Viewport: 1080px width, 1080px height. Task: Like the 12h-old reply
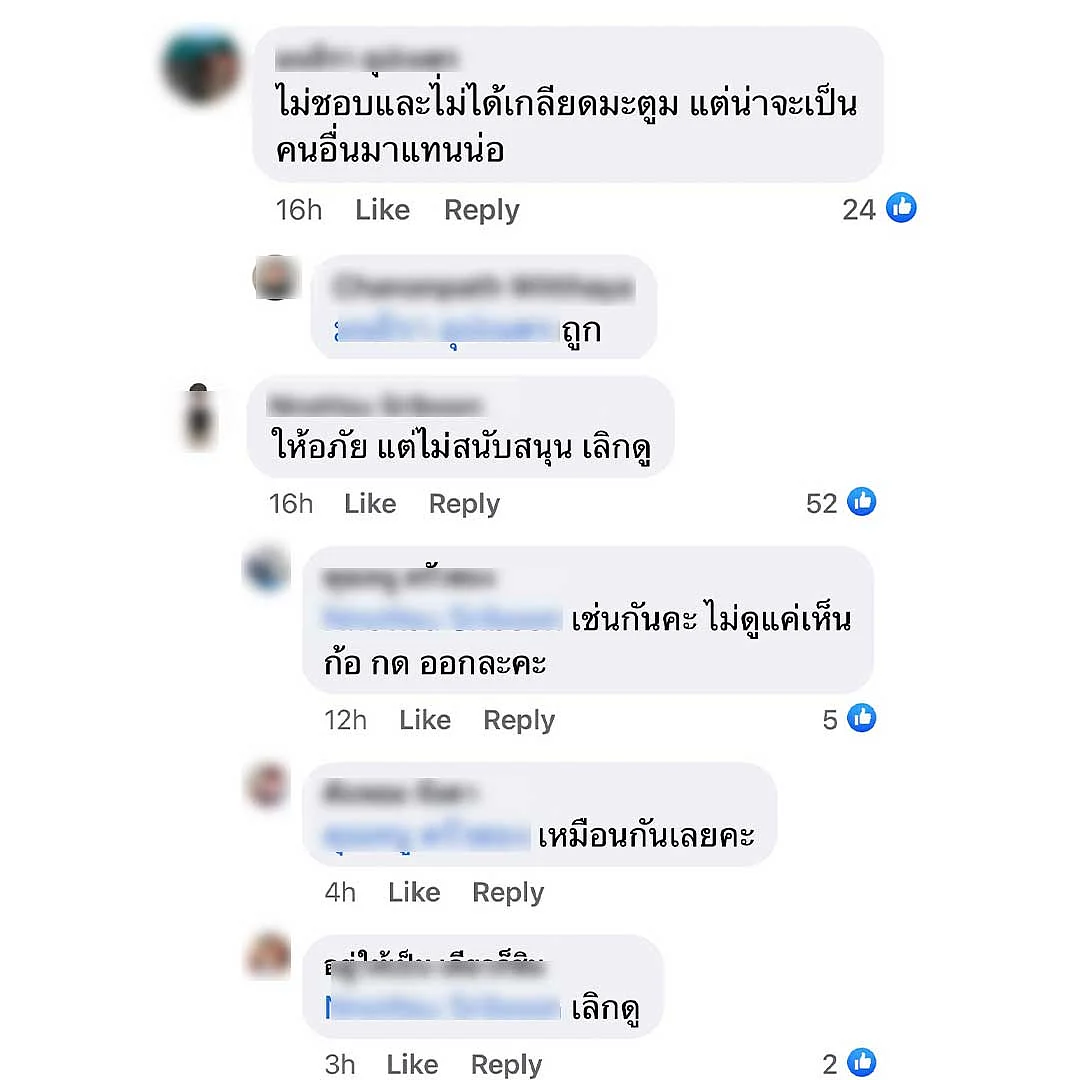(425, 720)
